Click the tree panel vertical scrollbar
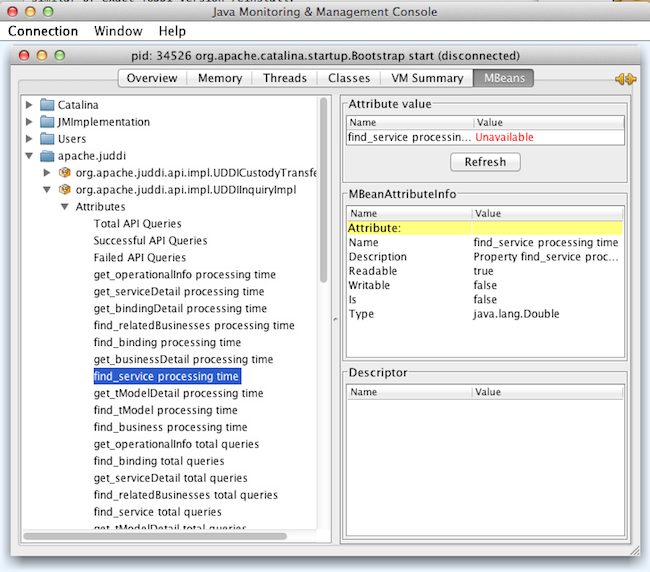 pos(322,190)
